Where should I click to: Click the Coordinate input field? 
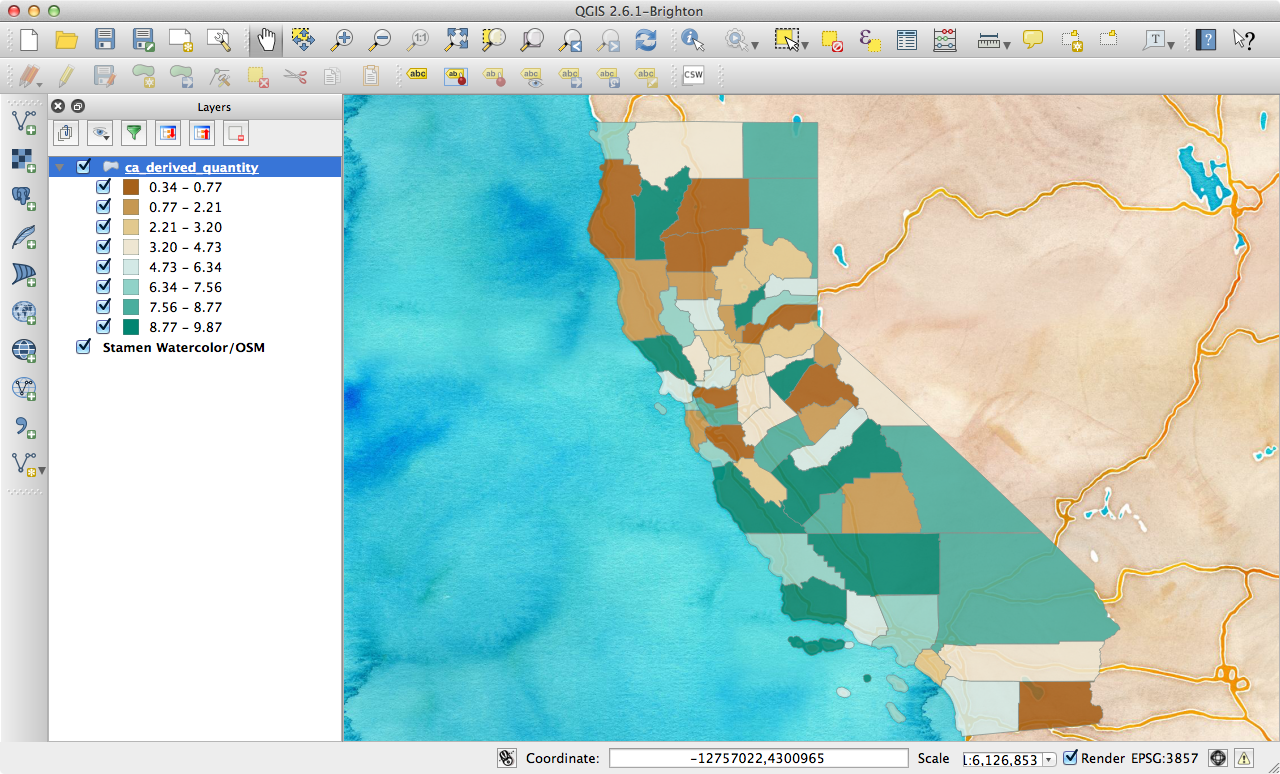click(758, 758)
